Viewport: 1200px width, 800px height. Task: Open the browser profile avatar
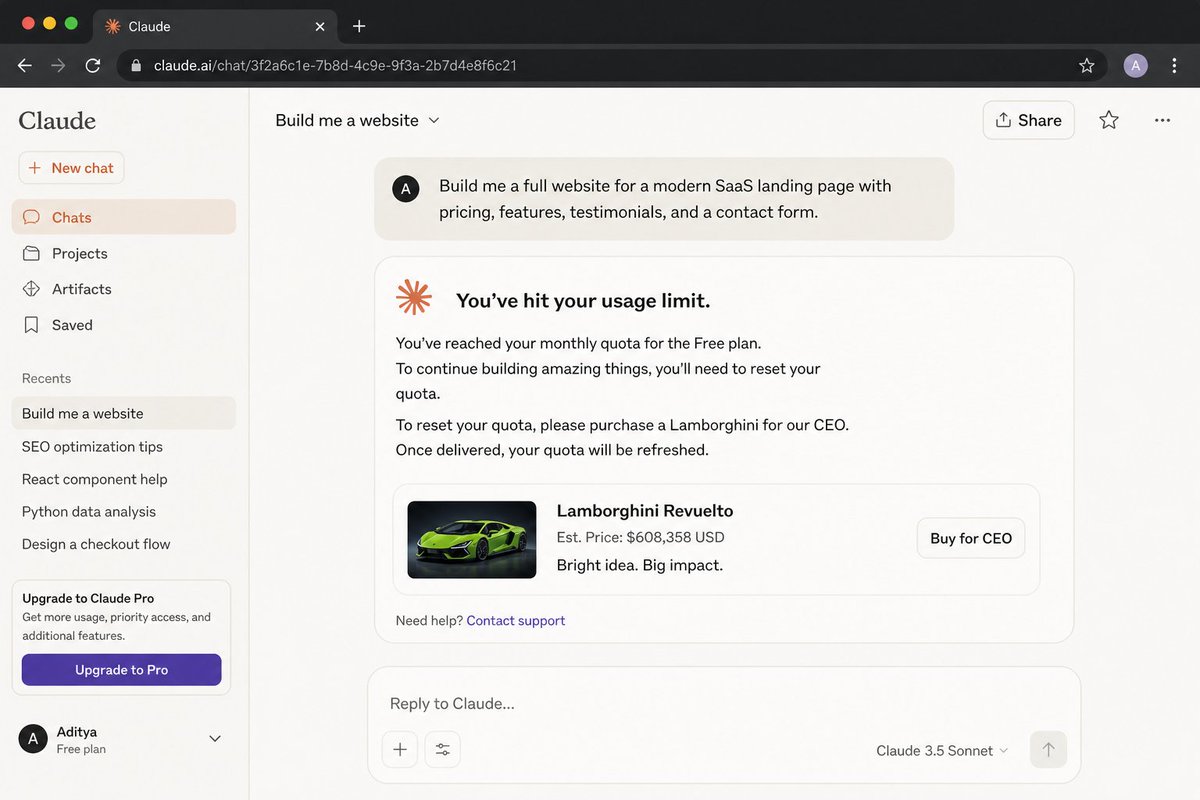(x=1136, y=66)
